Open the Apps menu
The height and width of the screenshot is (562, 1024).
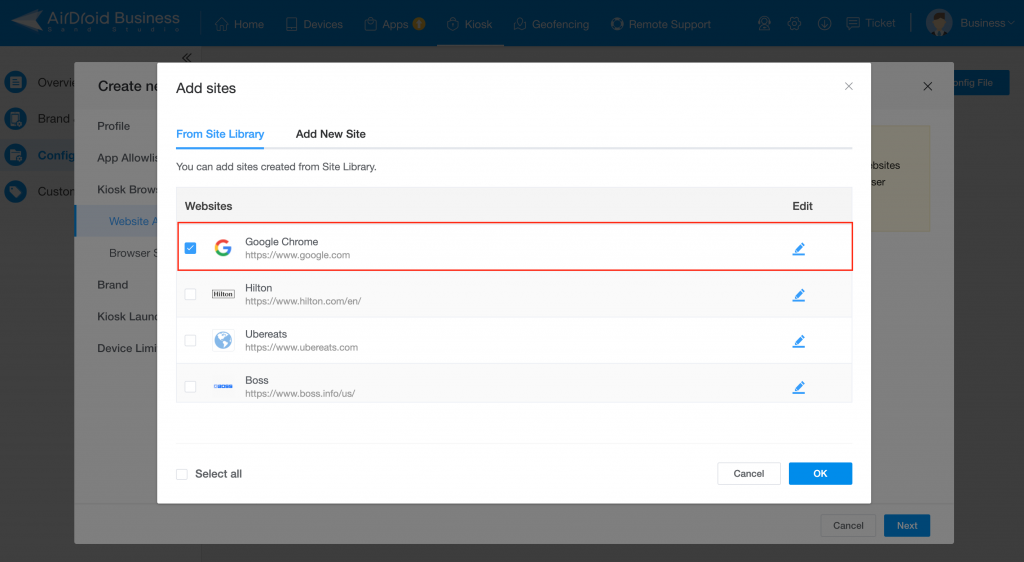(386, 24)
